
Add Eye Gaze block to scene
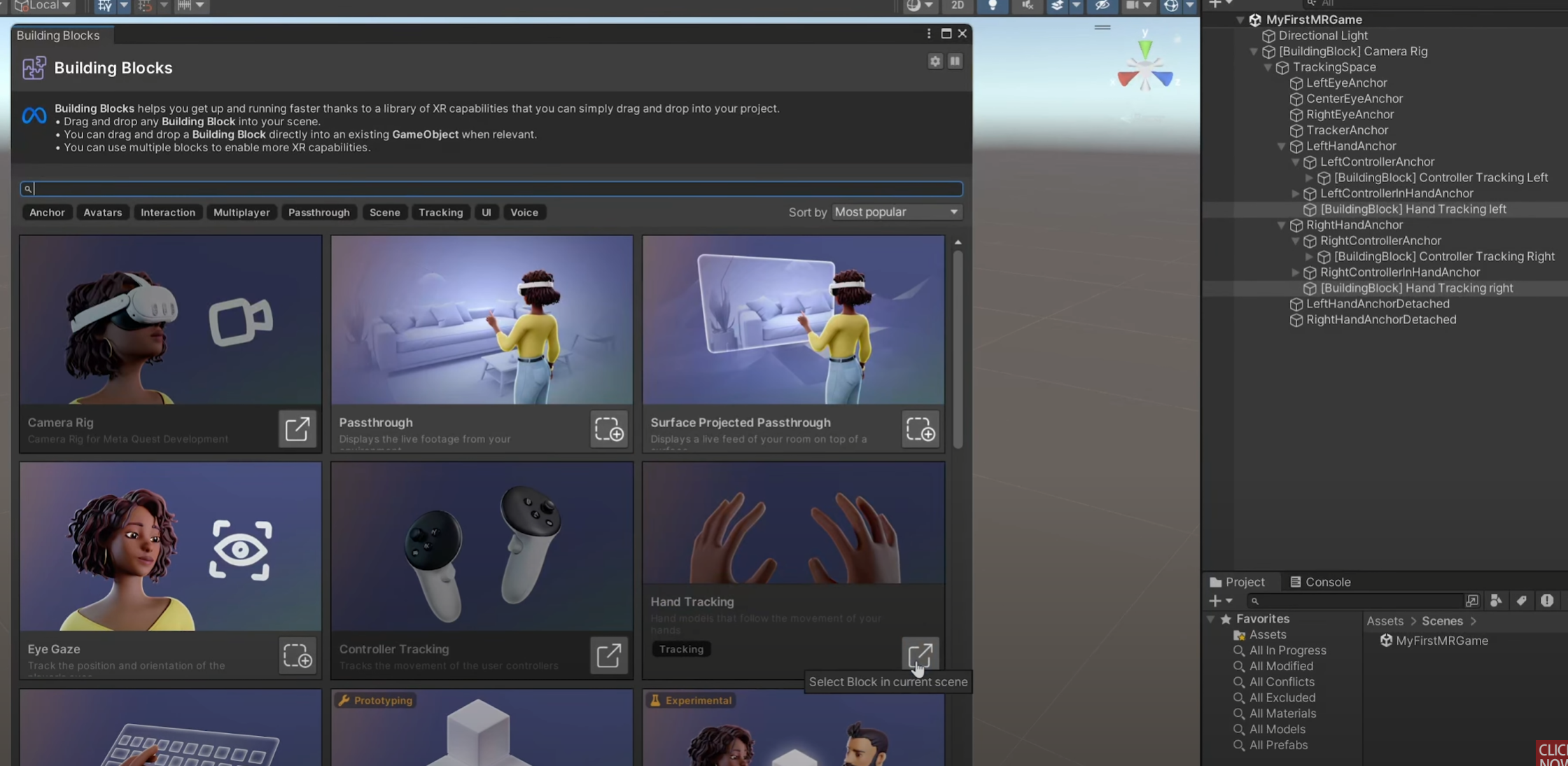(x=297, y=656)
